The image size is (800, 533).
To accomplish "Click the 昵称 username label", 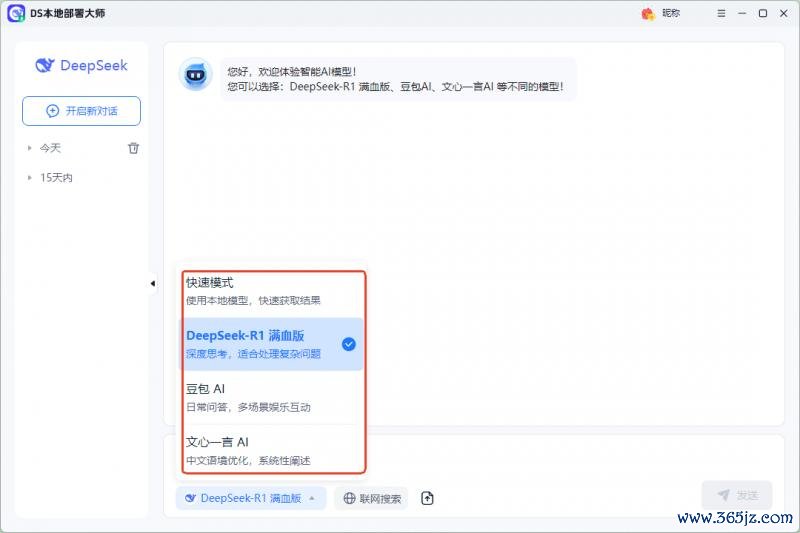I will (671, 13).
